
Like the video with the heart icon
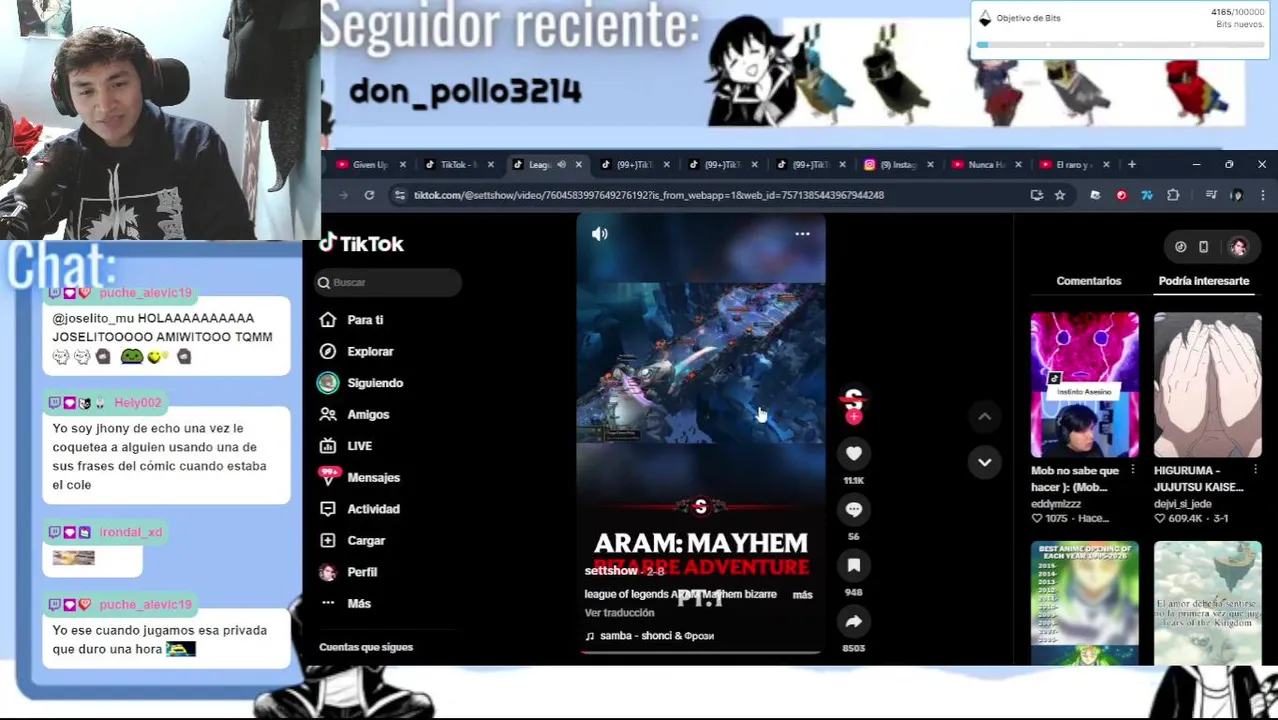[x=853, y=454]
